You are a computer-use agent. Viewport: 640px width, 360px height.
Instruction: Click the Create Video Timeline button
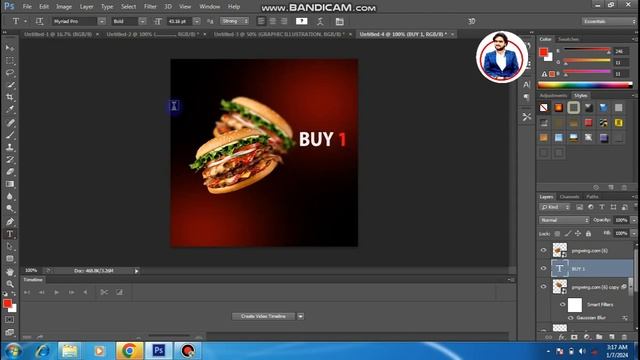[263, 316]
